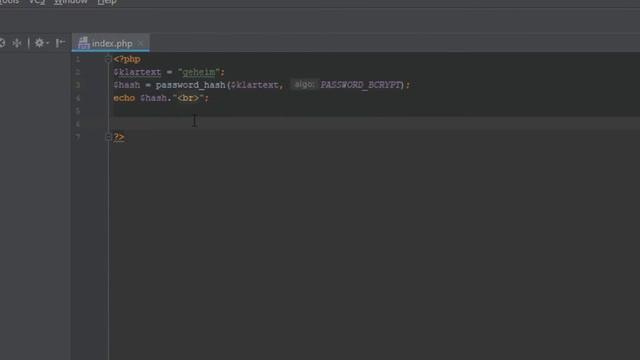Click the scroll from source icon
This screenshot has height=360, width=640.
point(2,43)
